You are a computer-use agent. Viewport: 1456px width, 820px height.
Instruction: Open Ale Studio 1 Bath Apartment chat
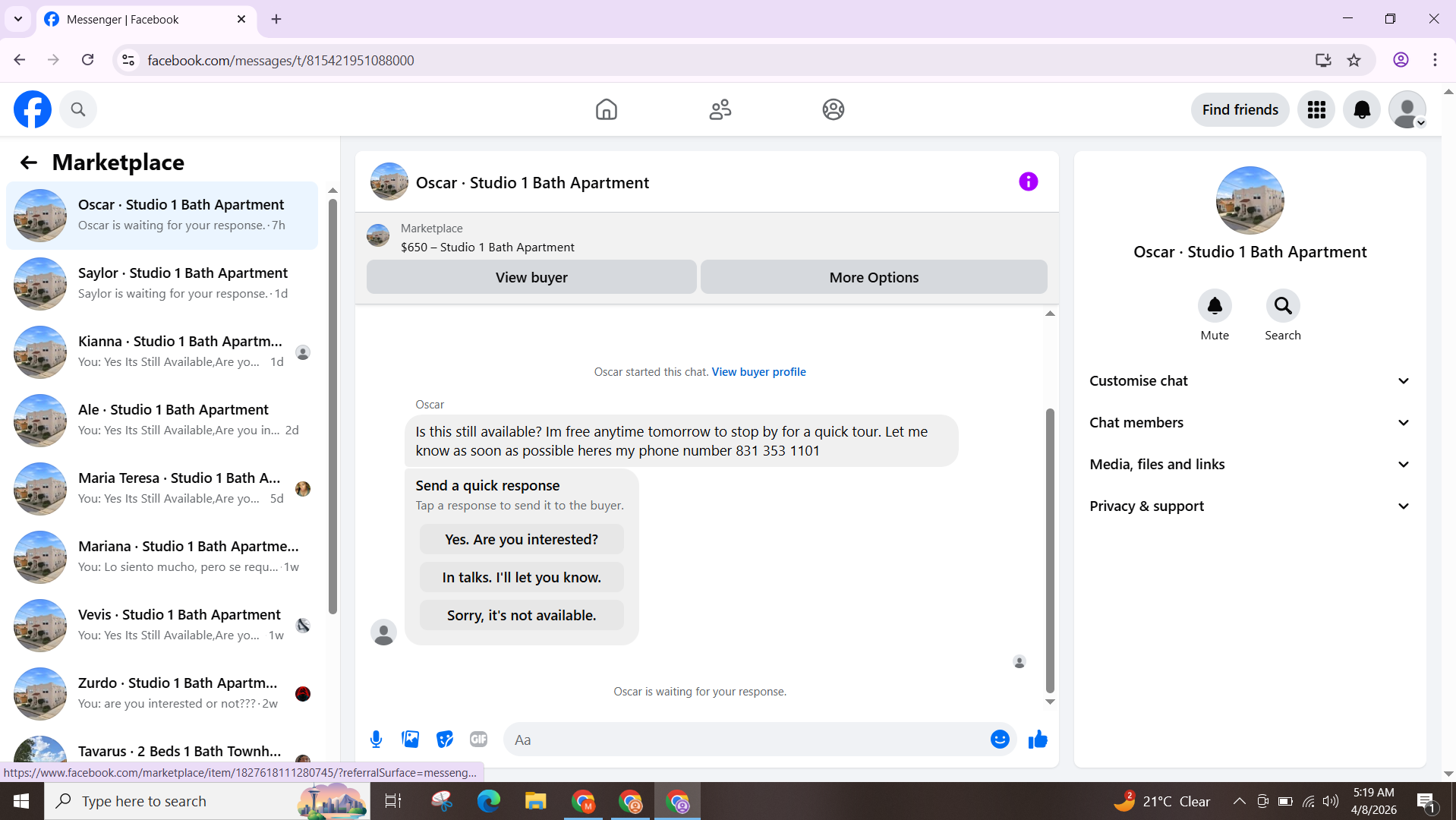(162, 420)
